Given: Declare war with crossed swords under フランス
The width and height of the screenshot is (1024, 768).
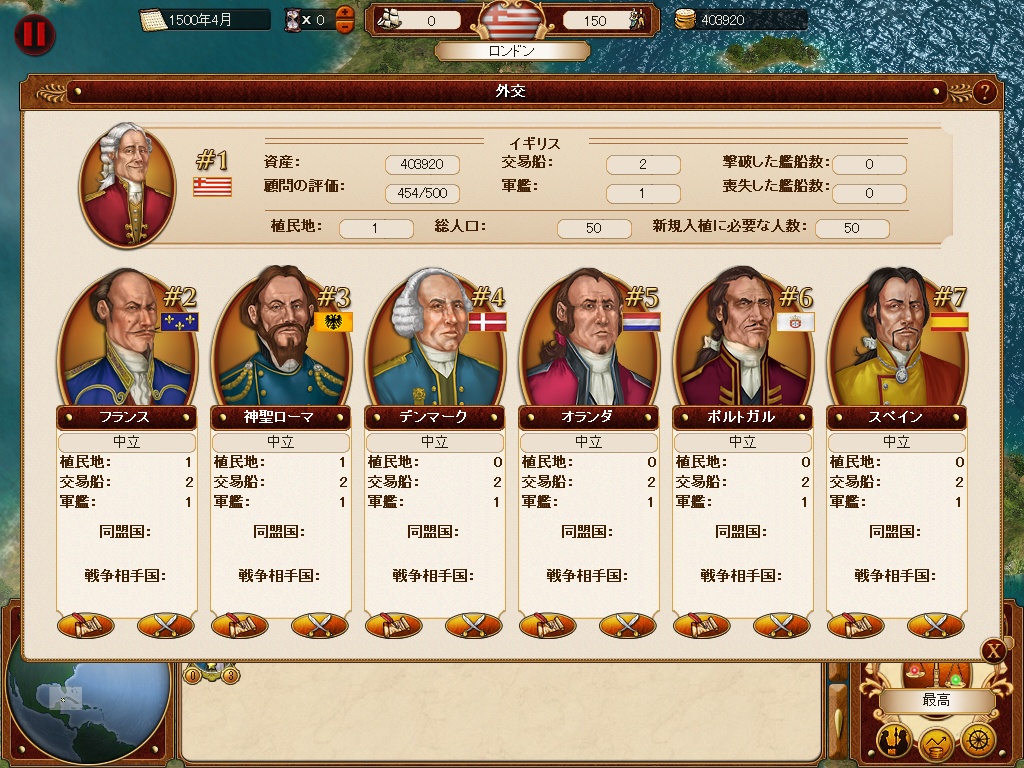Looking at the screenshot, I should (x=166, y=625).
